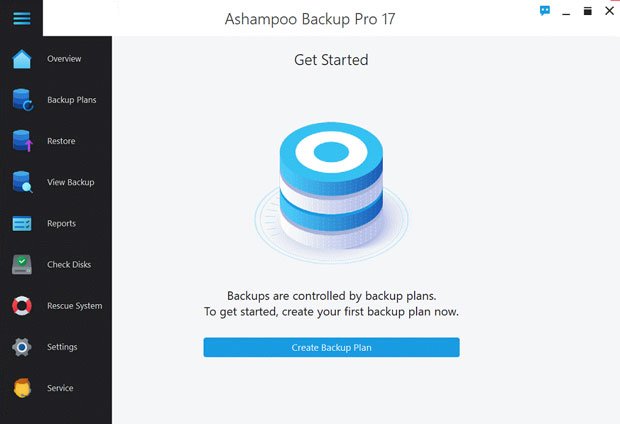Click the Settings gear icon
The image size is (620, 424).
(x=22, y=347)
